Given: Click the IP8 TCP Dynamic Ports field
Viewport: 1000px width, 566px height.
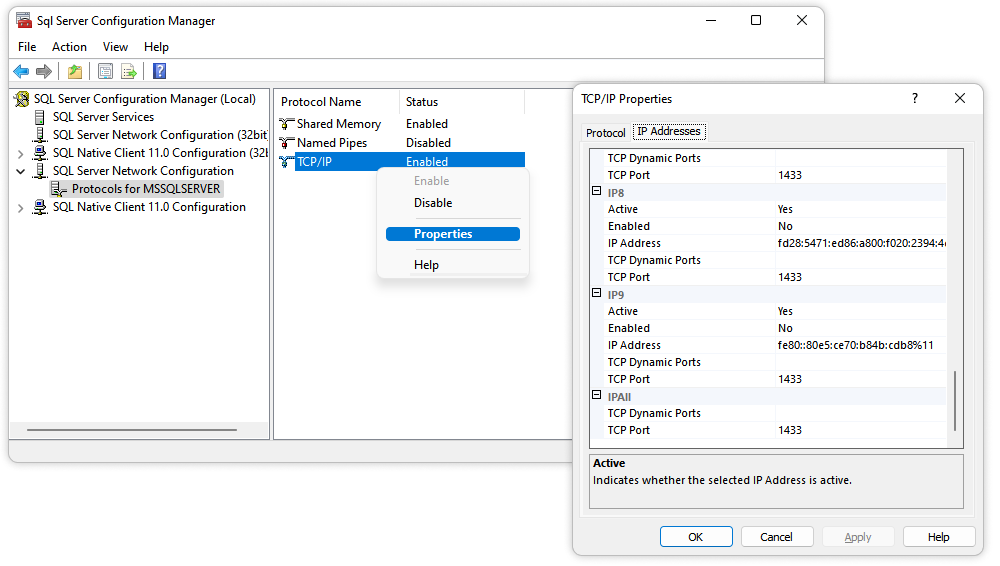Looking at the screenshot, I should click(x=860, y=260).
